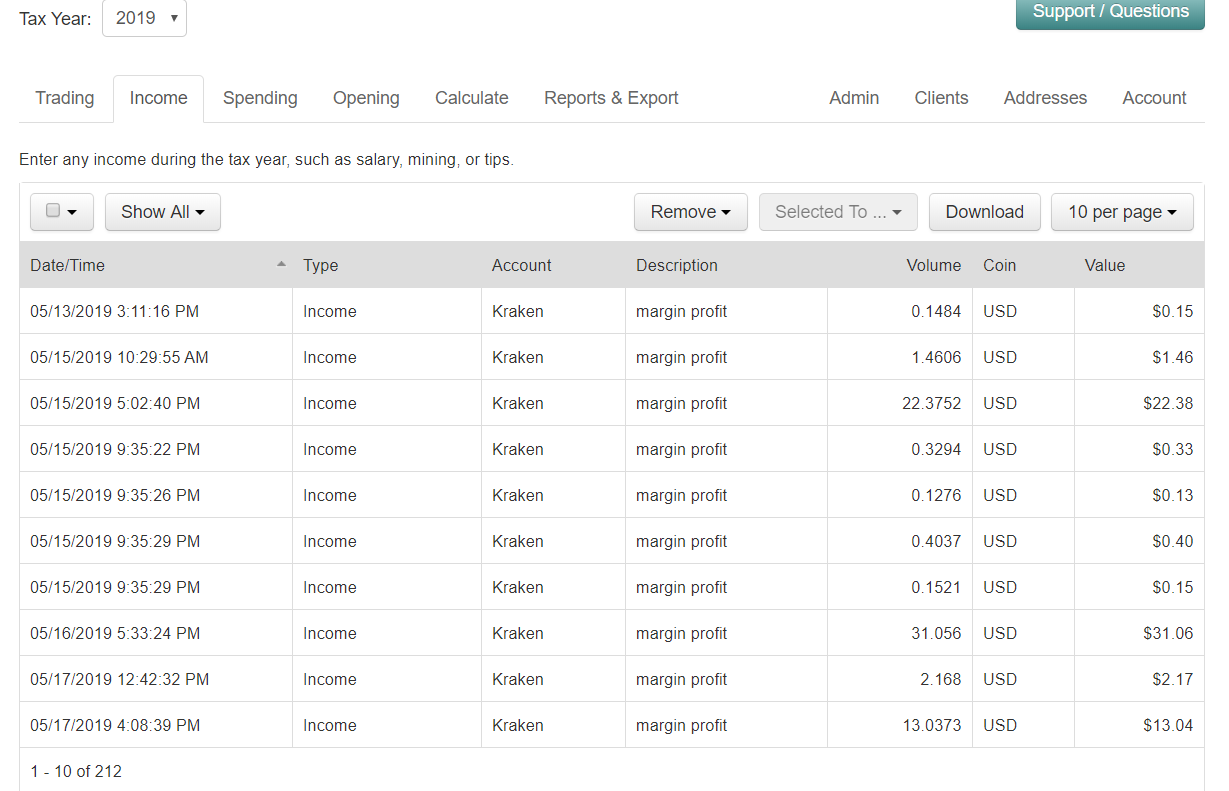Screen dimensions: 1229x791
Task: Click the Support / Questions button
Action: [1110, 12]
